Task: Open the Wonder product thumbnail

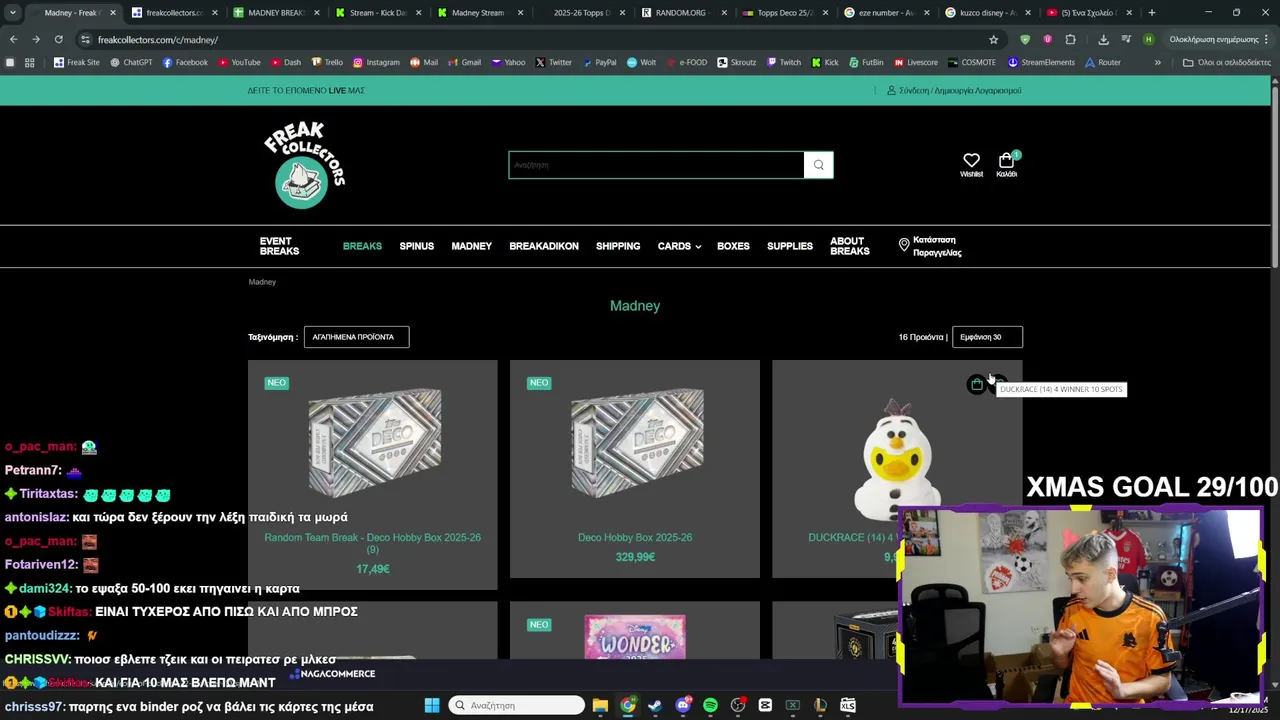Action: [635, 637]
